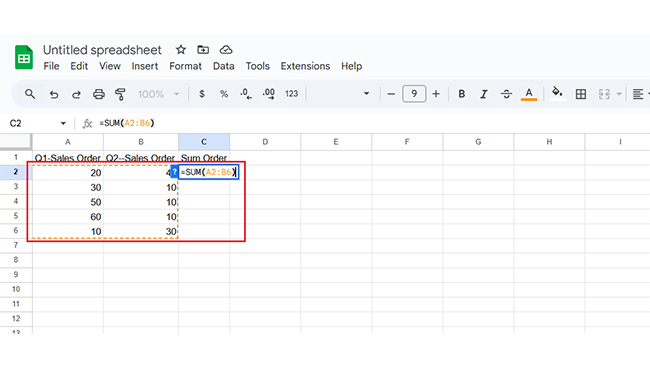Screen dimensions: 650x368
Task: Open horizontal align options
Action: (x=638, y=94)
